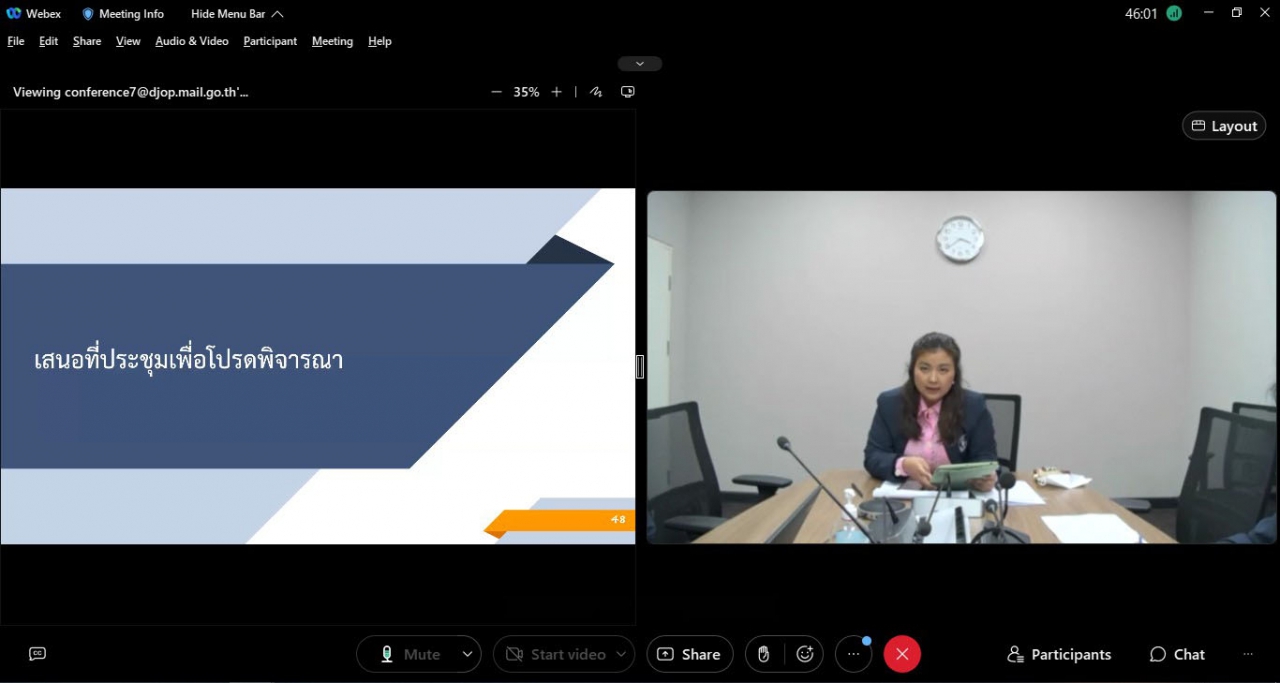Open the Meeting menu
Image resolution: width=1280 pixels, height=683 pixels.
(x=332, y=41)
